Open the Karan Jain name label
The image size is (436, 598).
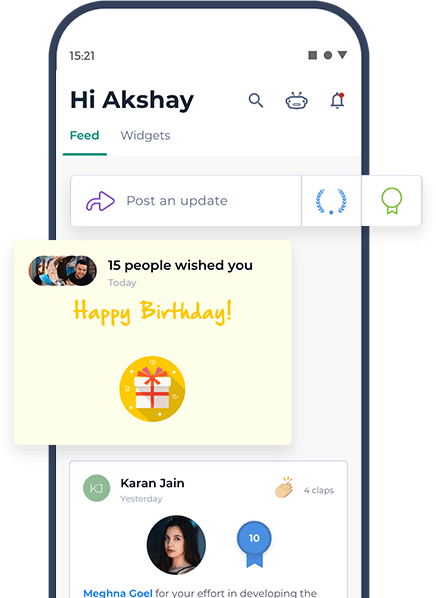[x=152, y=483]
